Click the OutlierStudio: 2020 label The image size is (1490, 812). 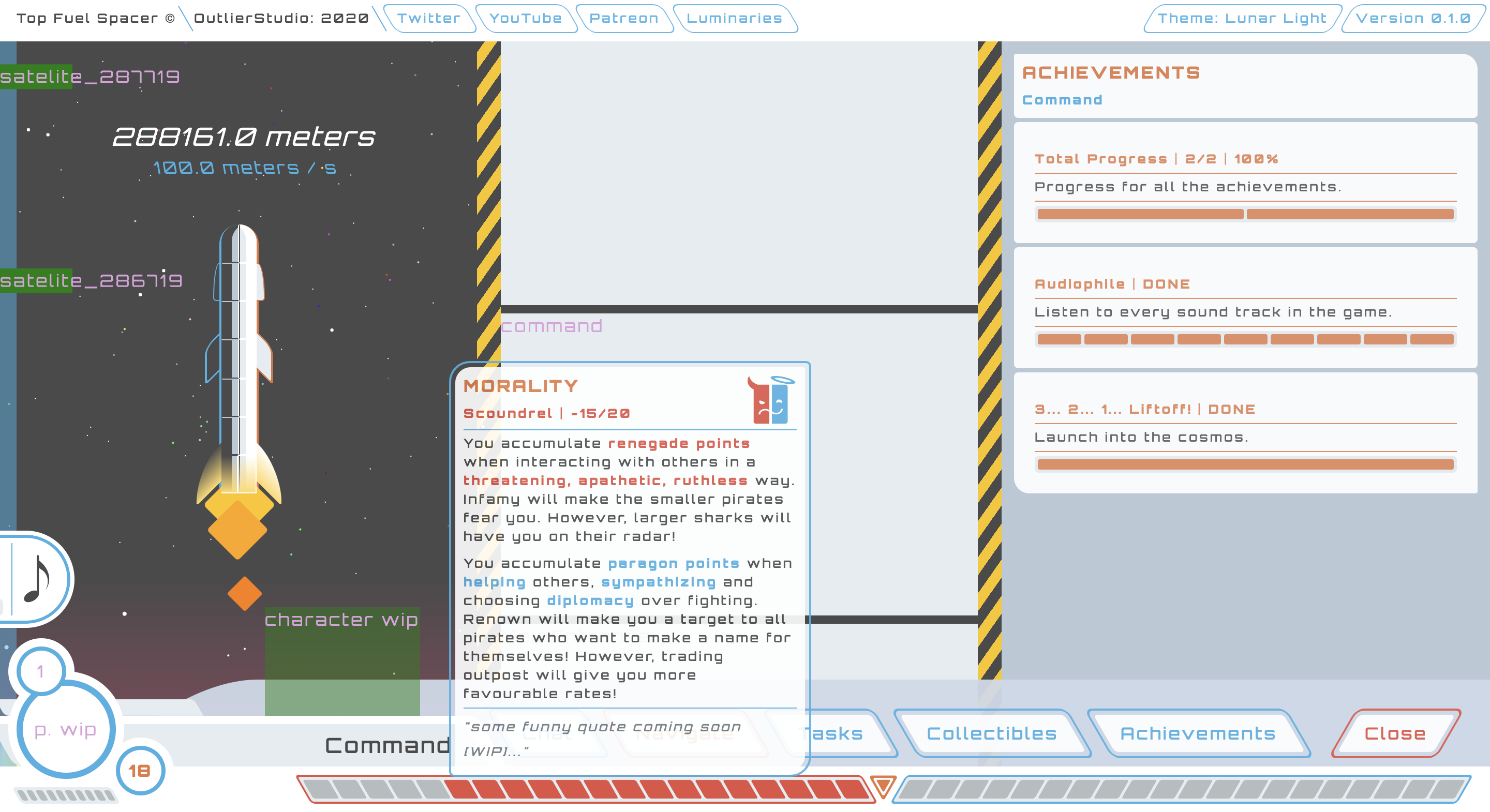pos(281,19)
